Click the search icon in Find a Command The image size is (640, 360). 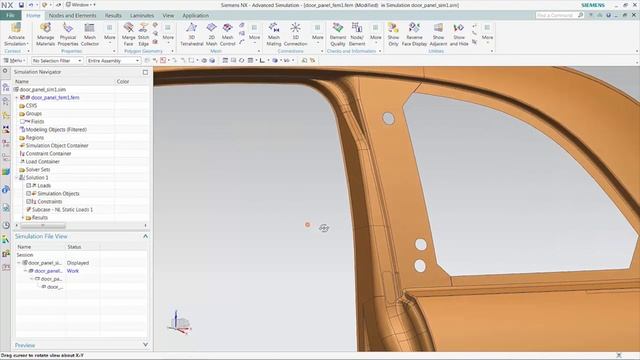[x=580, y=15]
